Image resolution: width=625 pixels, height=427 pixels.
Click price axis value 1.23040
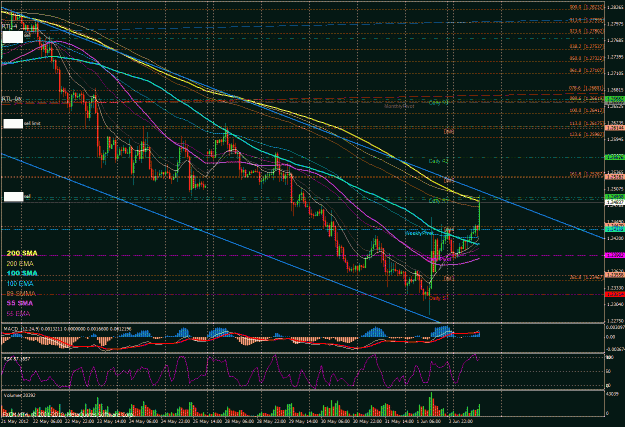tap(615, 304)
